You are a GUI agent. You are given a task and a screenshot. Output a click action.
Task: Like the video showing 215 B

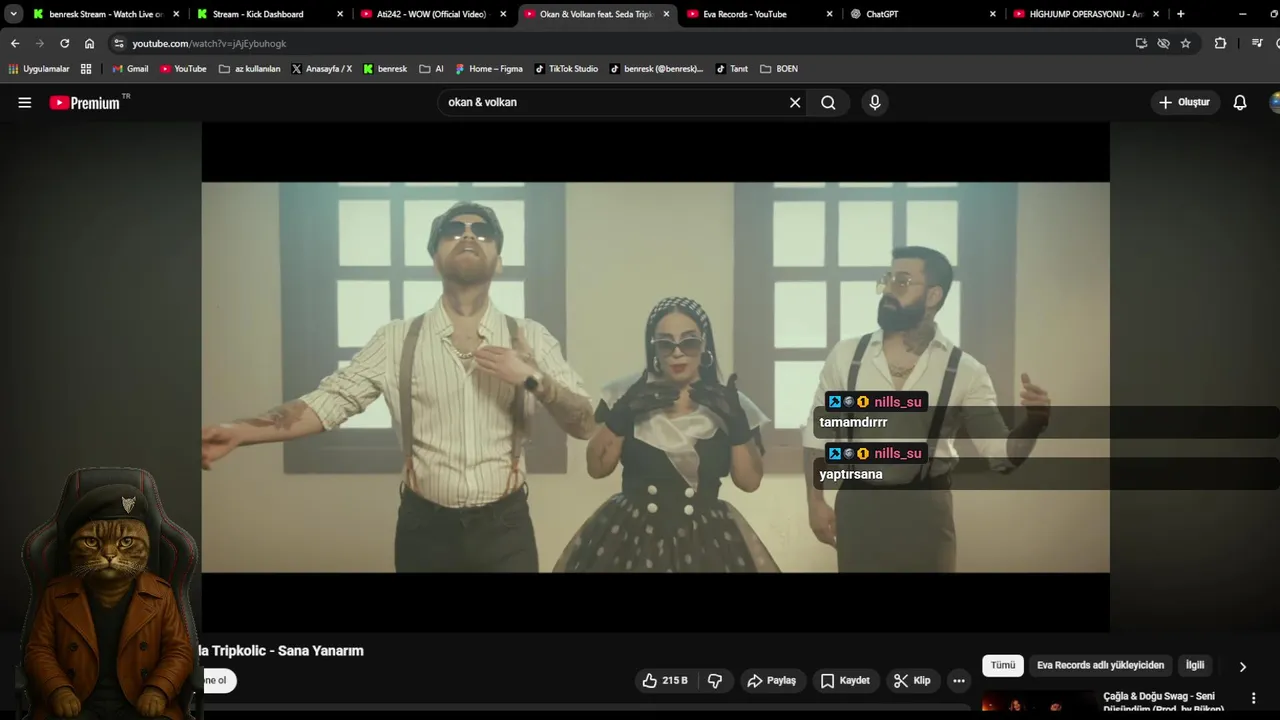point(665,680)
